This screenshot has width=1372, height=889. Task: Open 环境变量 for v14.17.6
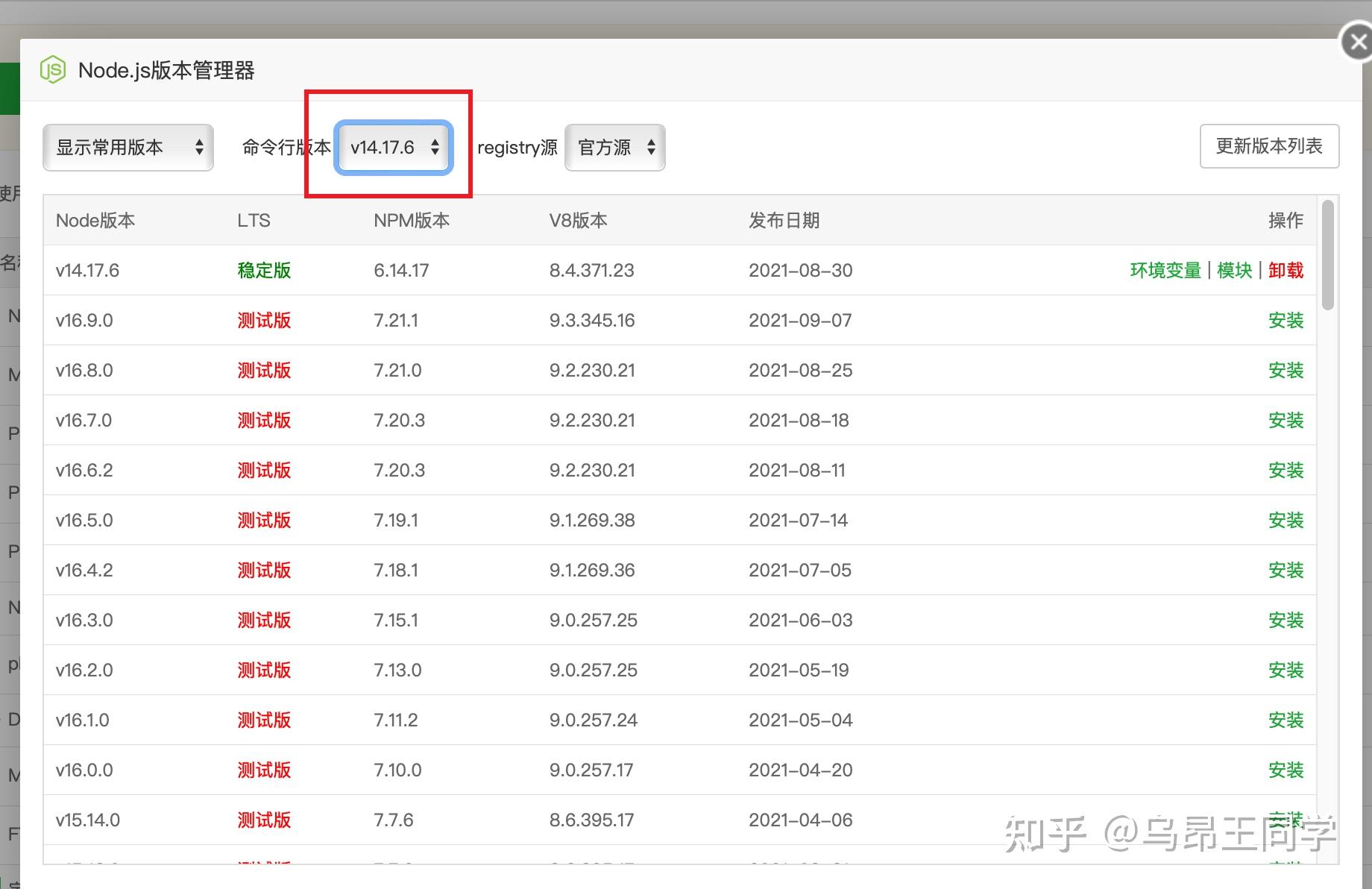[x=1164, y=270]
